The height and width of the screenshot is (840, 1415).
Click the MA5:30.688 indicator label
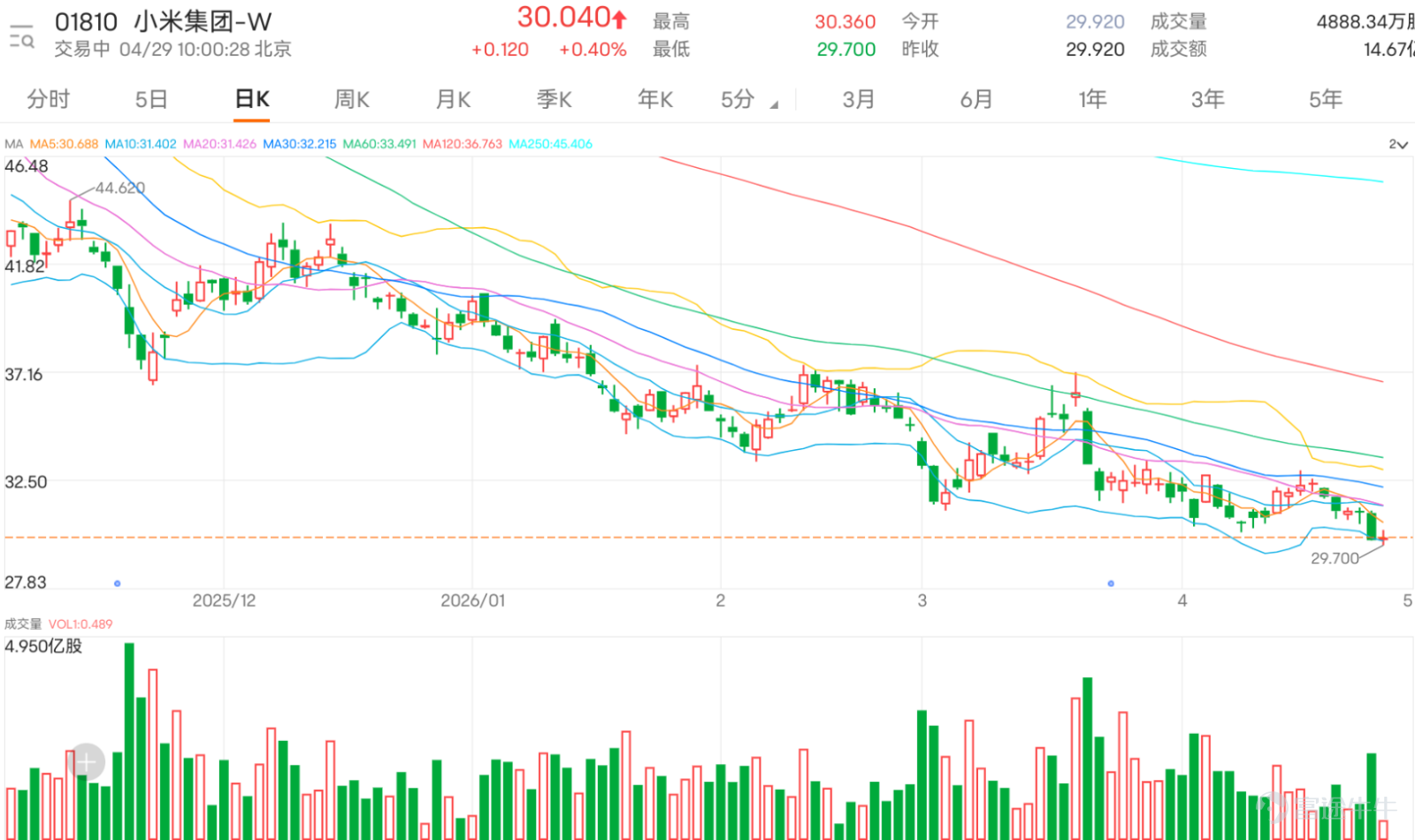[64, 144]
